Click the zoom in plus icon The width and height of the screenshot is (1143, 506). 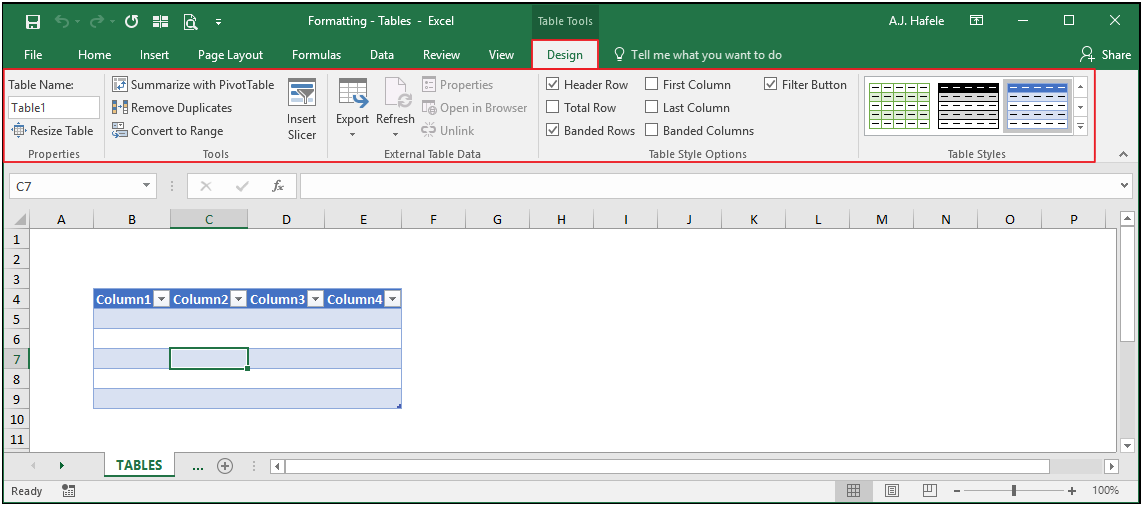click(1072, 491)
